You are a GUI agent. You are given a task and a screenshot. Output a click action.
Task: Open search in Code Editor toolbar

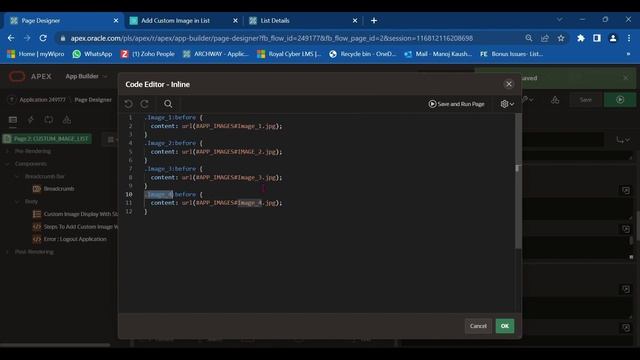coord(168,104)
